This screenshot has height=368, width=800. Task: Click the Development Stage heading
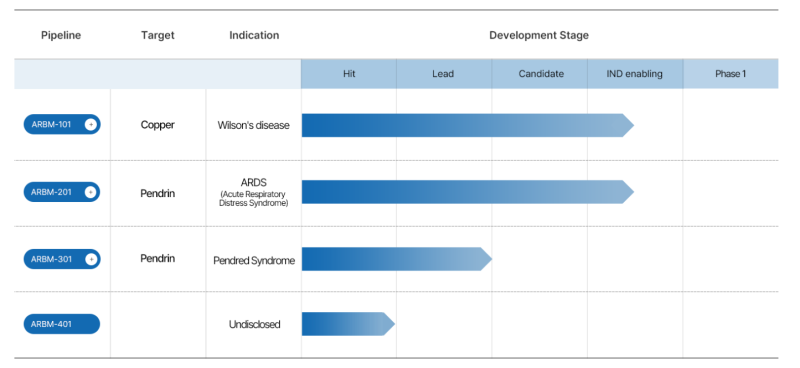(x=539, y=35)
